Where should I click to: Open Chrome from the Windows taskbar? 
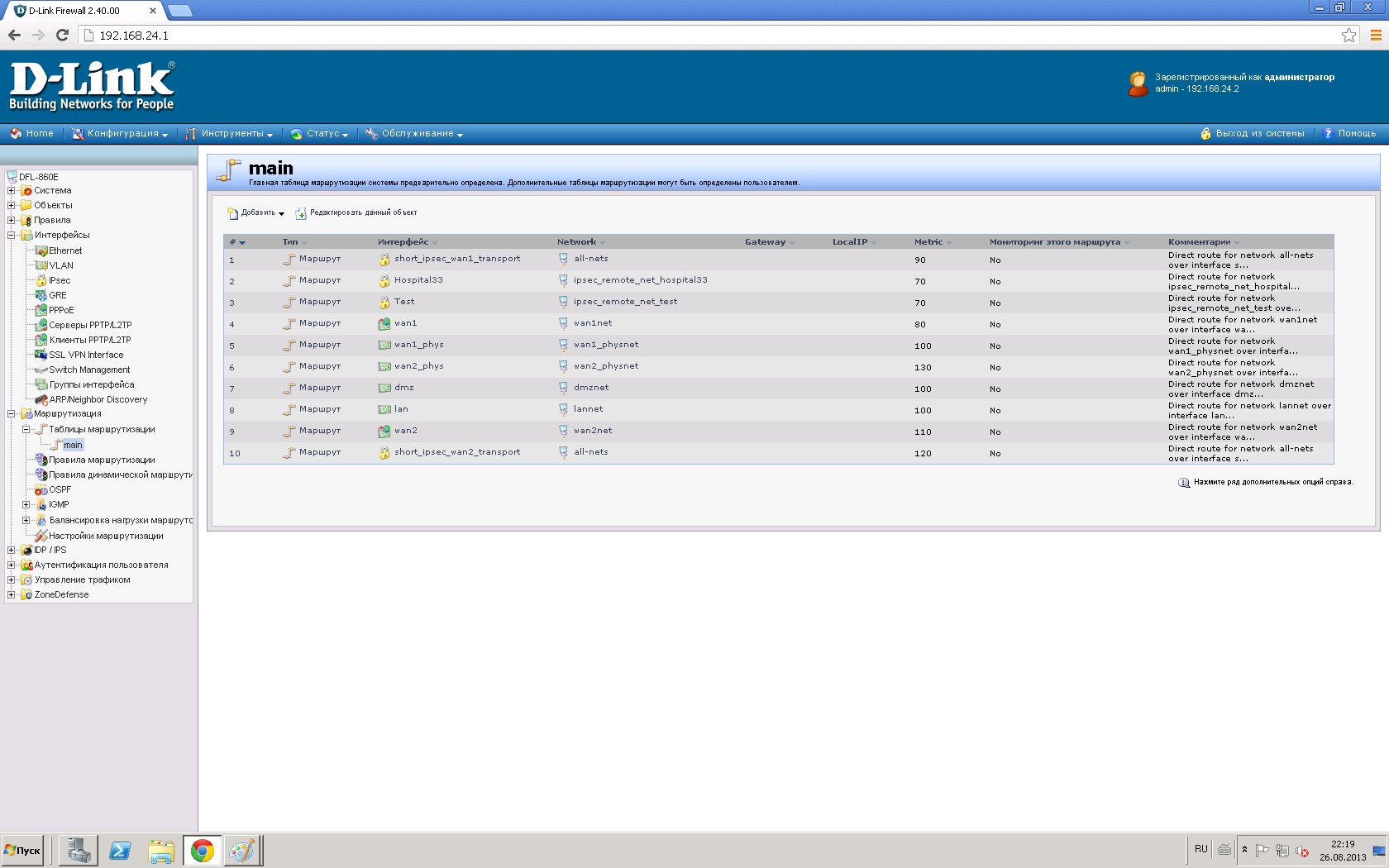(202, 850)
